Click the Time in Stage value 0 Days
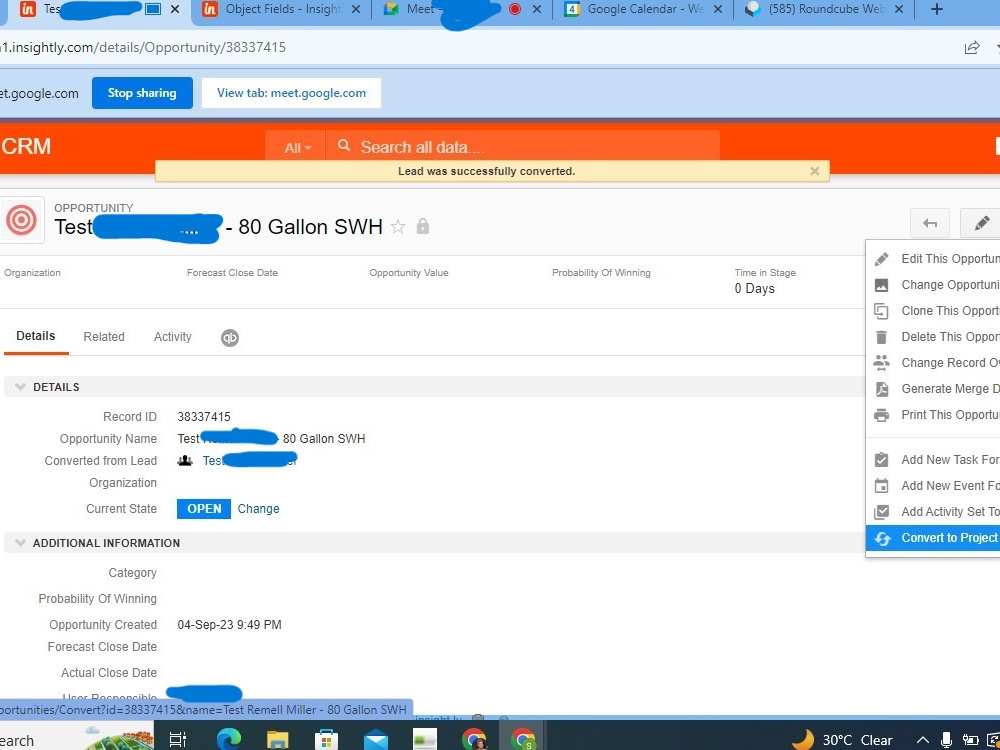This screenshot has width=1000, height=750. point(754,289)
